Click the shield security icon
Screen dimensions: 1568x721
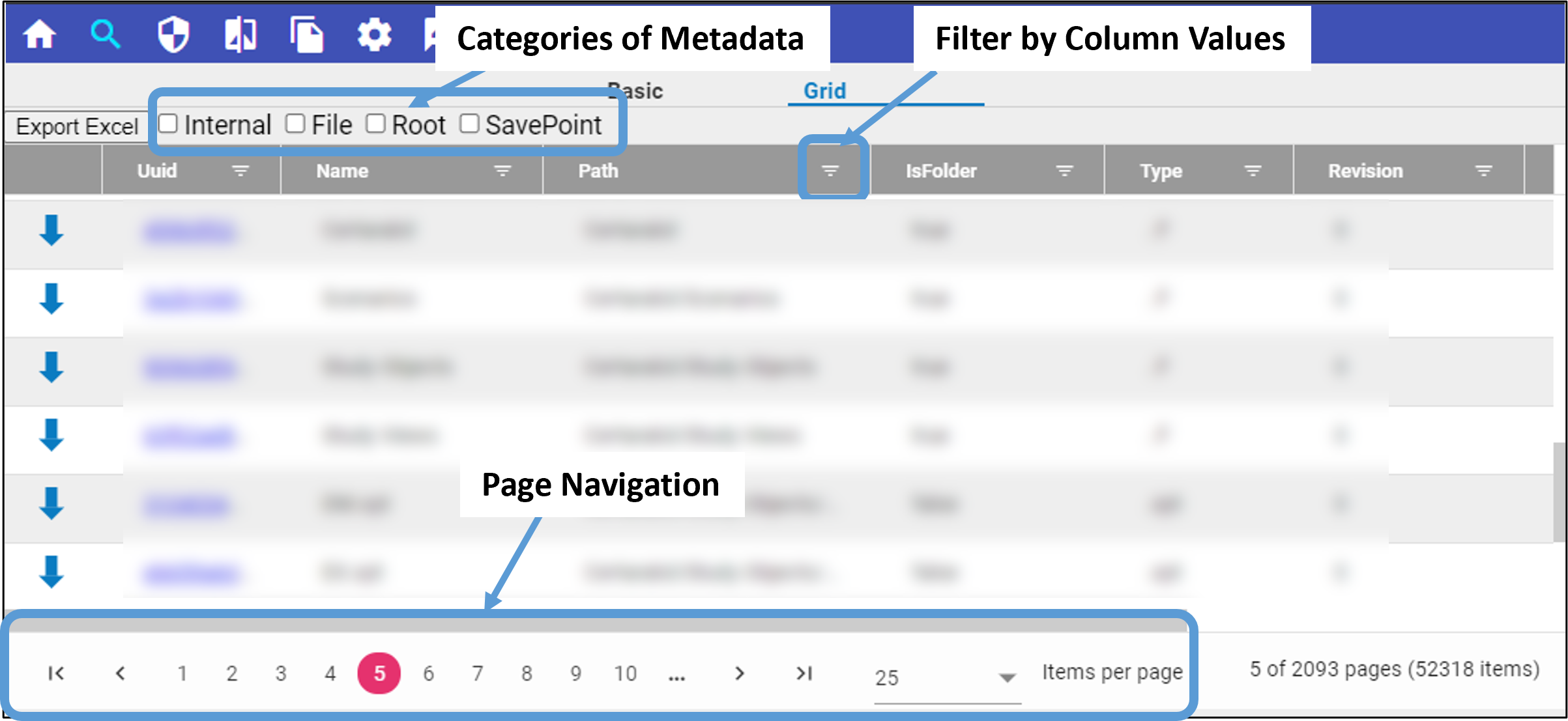click(x=173, y=35)
